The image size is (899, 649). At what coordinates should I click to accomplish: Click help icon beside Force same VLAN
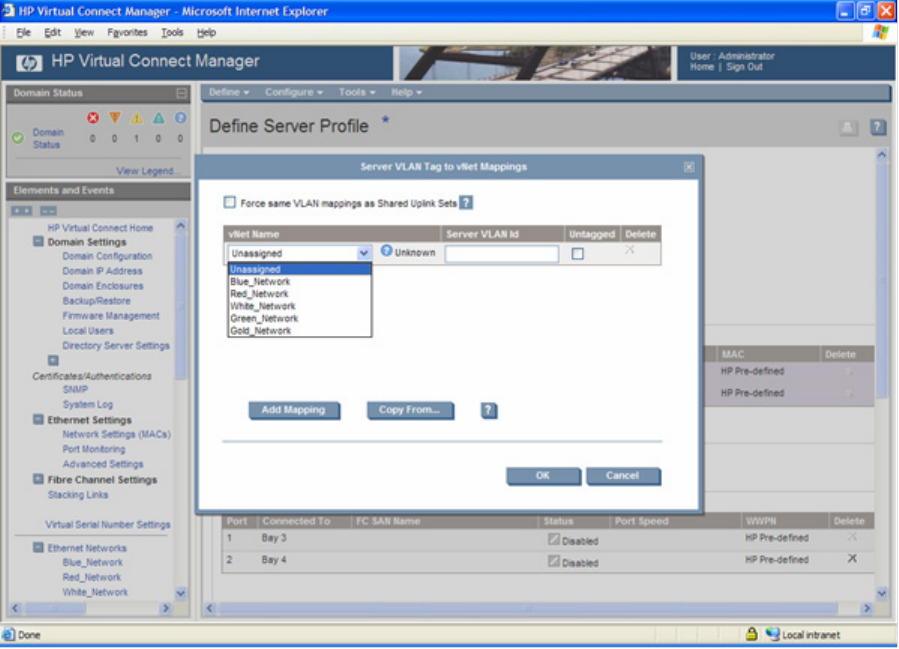[466, 203]
